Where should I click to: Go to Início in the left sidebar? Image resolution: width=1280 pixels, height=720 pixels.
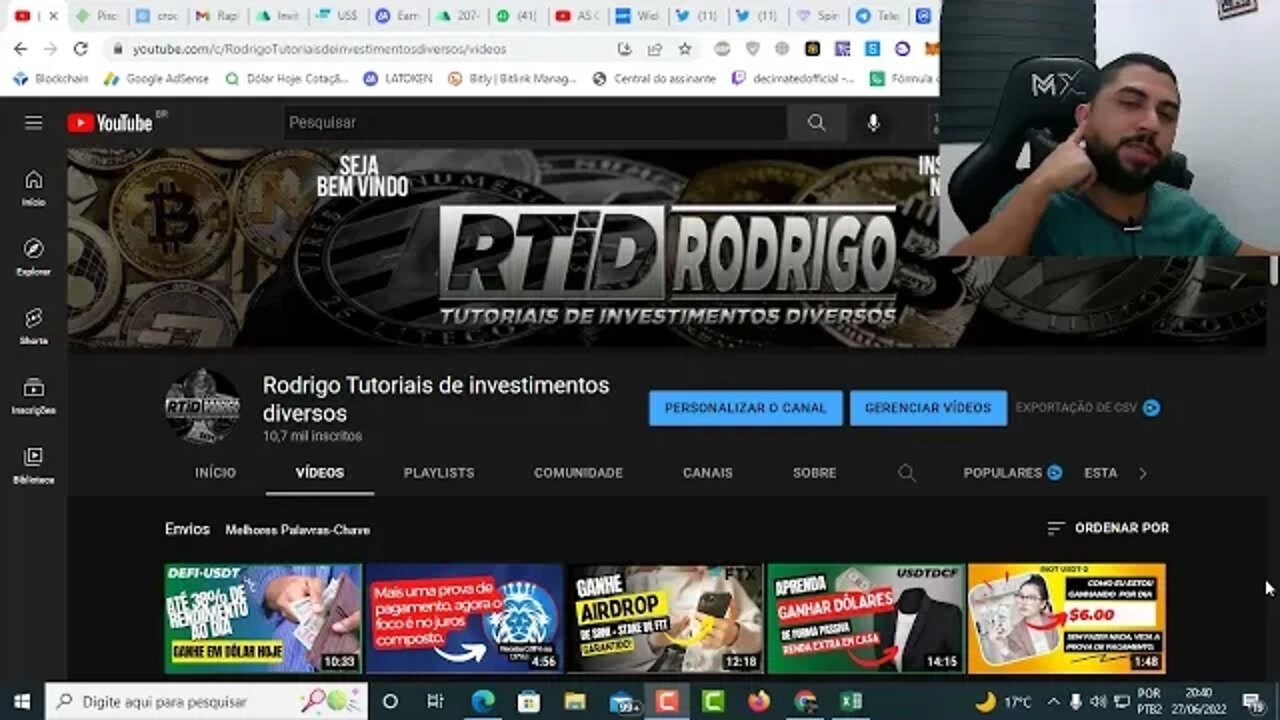pyautogui.click(x=34, y=187)
